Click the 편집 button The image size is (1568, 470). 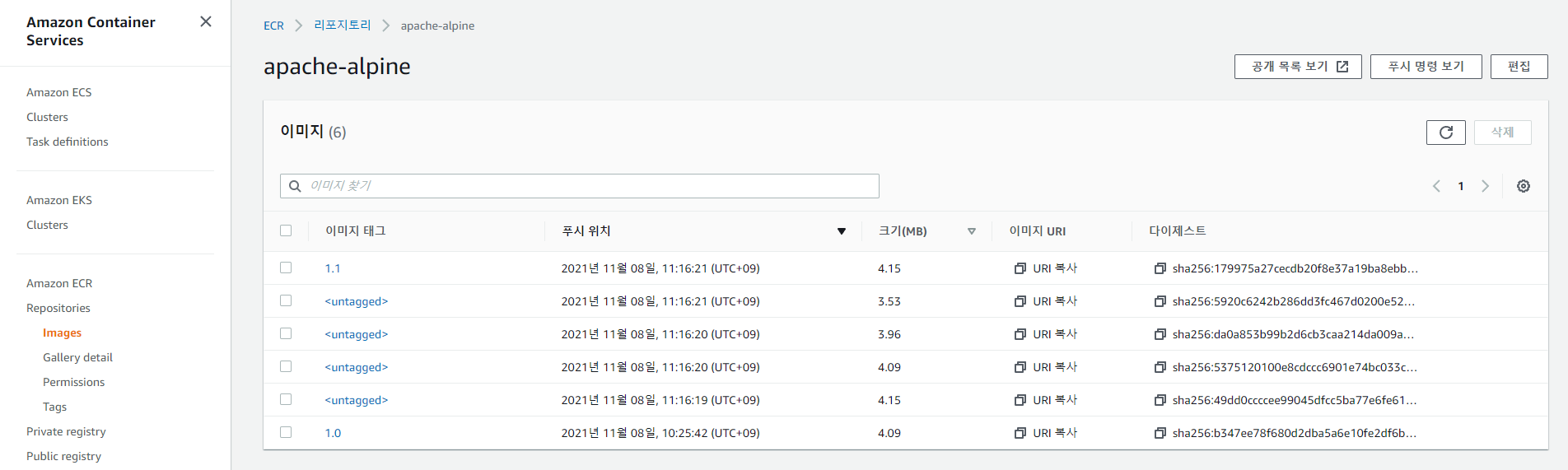point(1519,67)
